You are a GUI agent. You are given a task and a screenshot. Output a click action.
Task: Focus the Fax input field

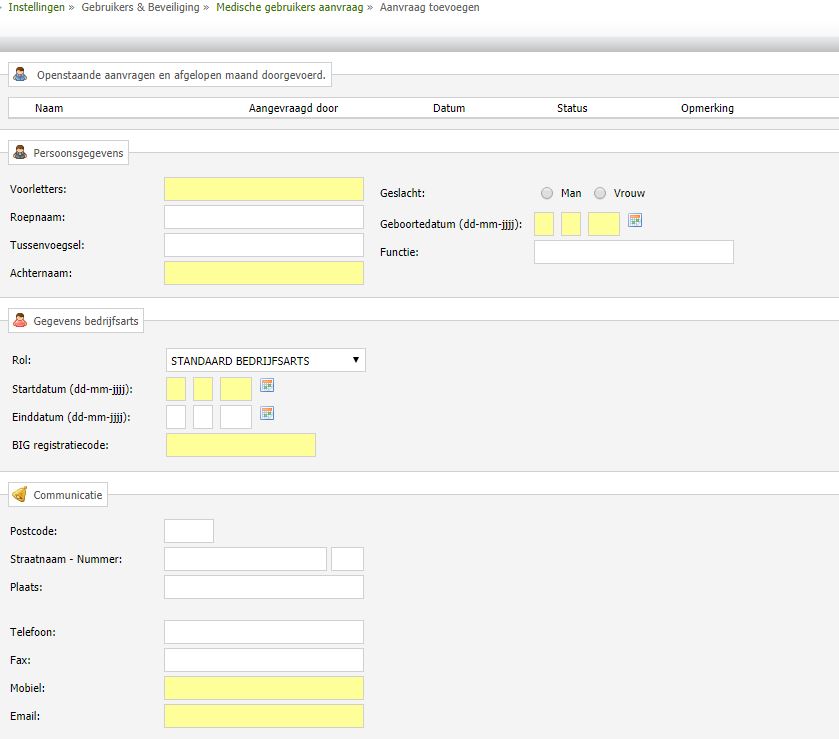click(264, 660)
